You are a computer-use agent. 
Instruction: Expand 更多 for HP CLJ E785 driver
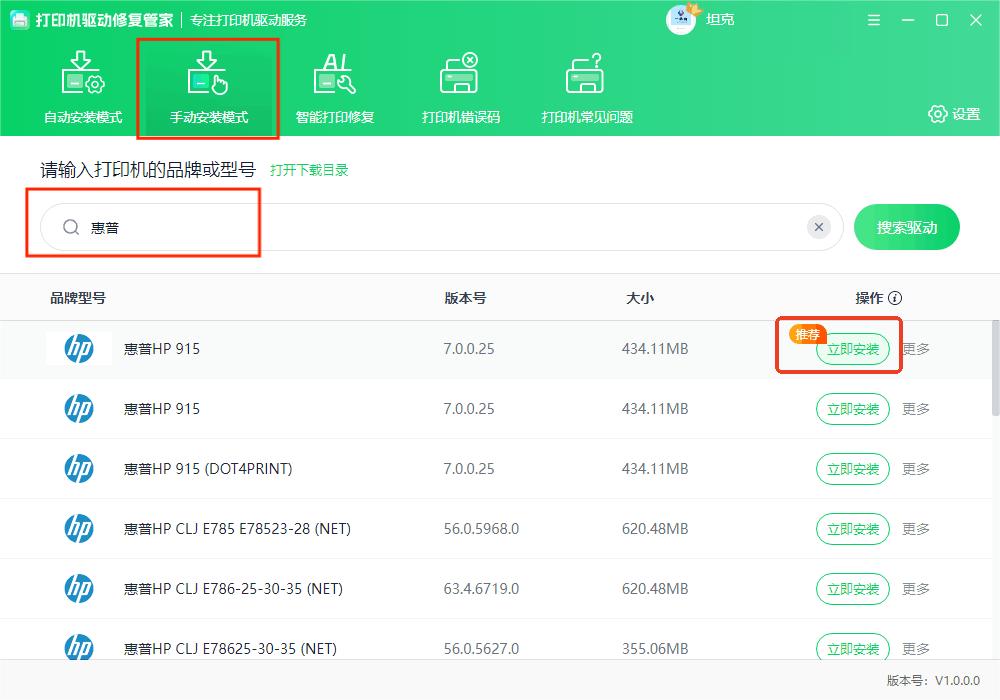917,528
